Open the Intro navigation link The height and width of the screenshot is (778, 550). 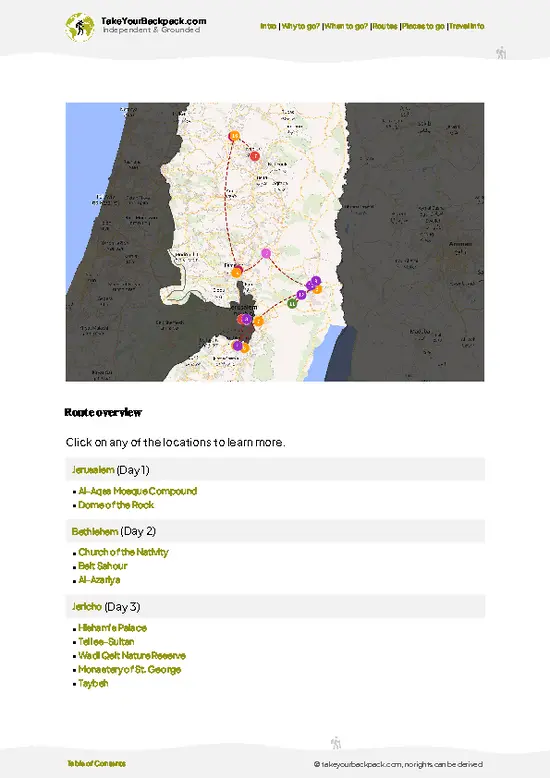[x=268, y=26]
